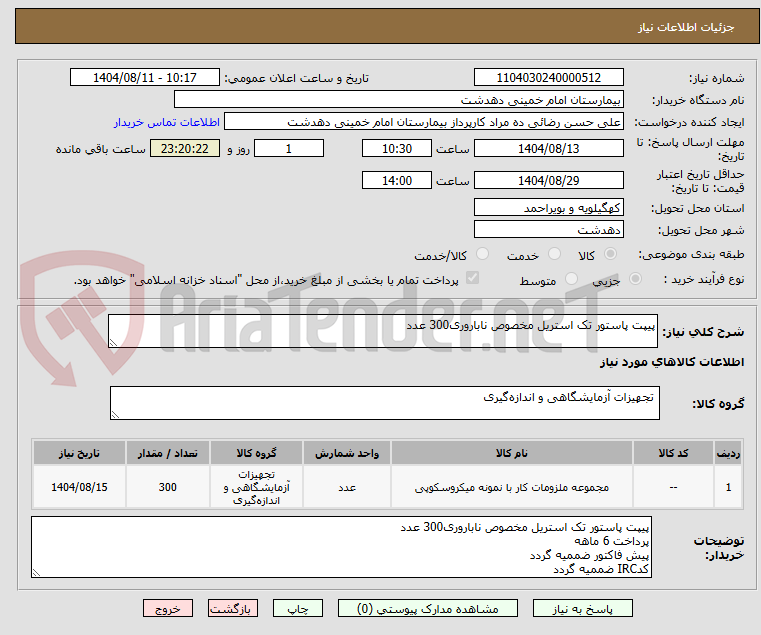The image size is (761, 635).
Task: Click the 'اطلاعات کالاهای مورد نیاز' section heading
Action: click(x=672, y=362)
